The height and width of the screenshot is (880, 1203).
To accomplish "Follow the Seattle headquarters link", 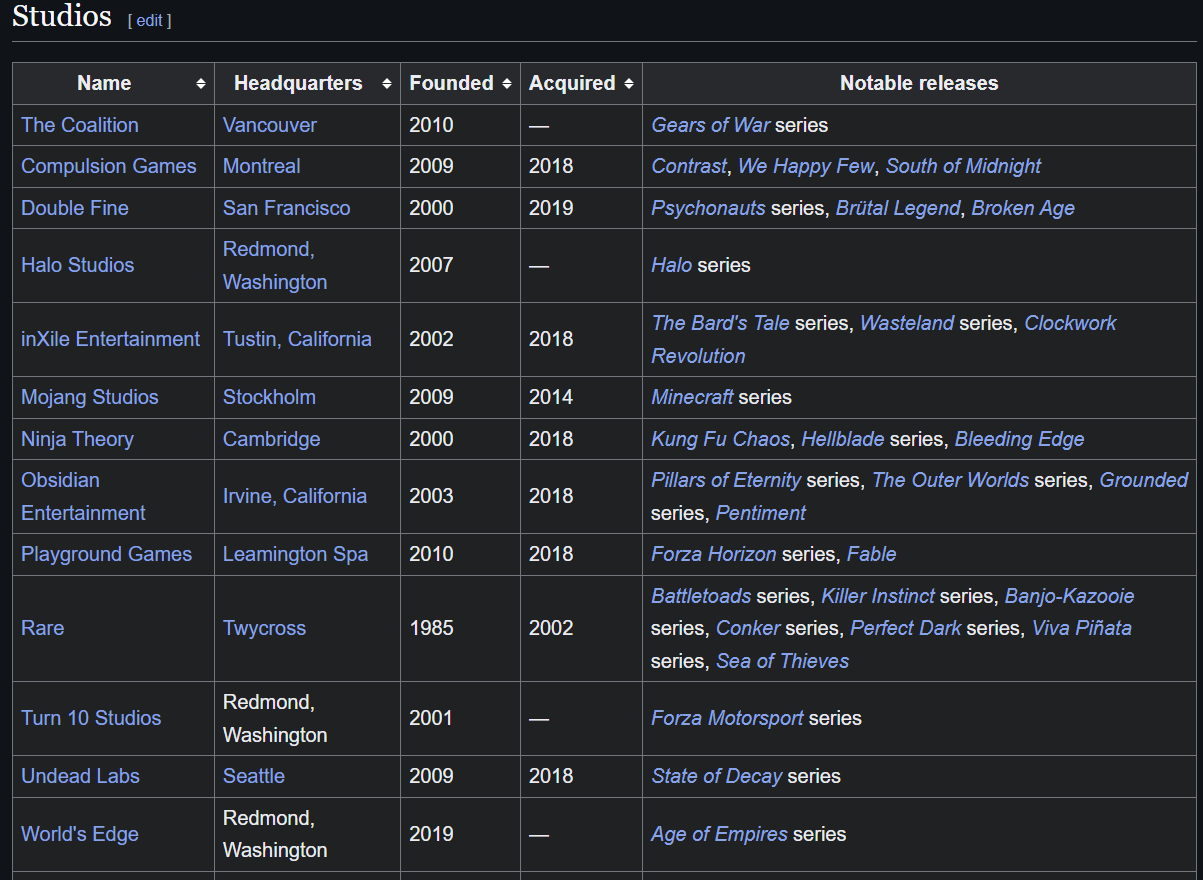I will pyautogui.click(x=254, y=776).
